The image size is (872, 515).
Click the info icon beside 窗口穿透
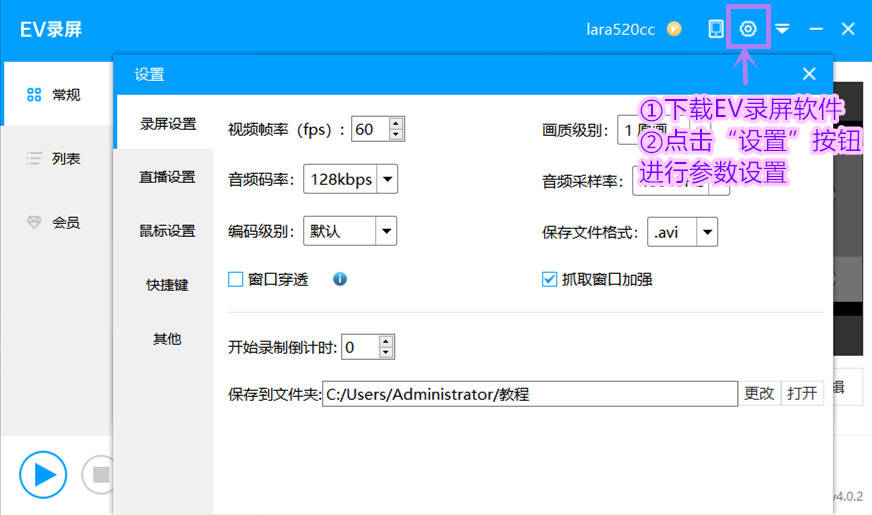pyautogui.click(x=340, y=279)
